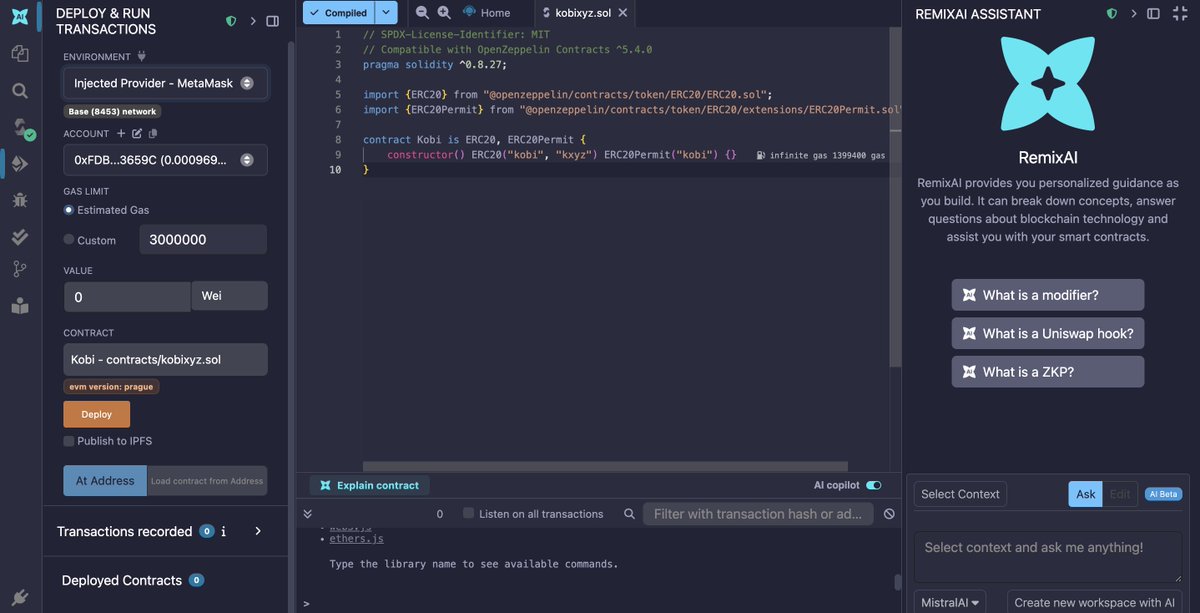
Task: Collapse the terminal with double chevron
Action: tap(308, 514)
